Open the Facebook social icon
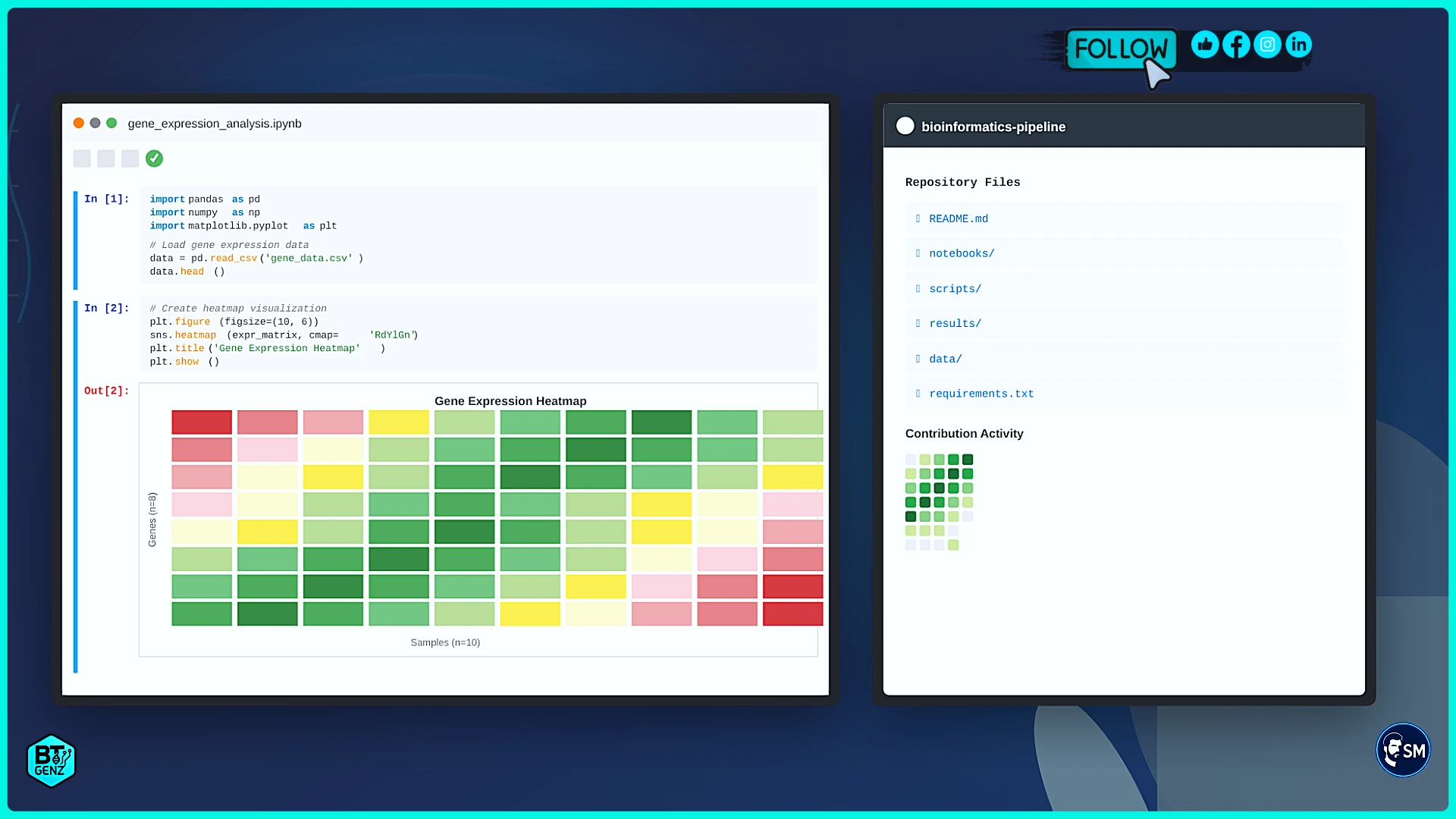The image size is (1456, 819). tap(1236, 44)
